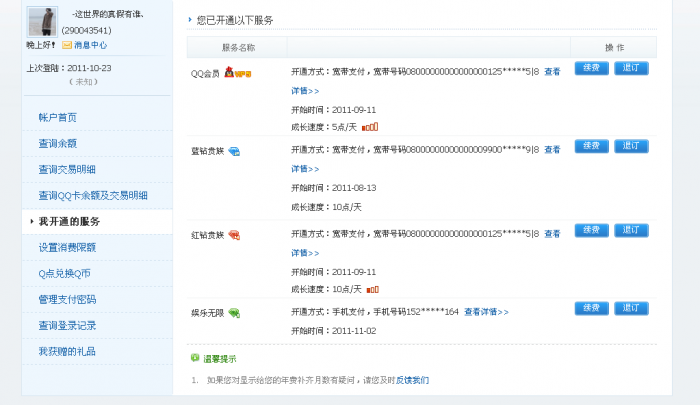This screenshot has width=700, height=405.
Task: Click the 操作 column header
Action: 614,47
